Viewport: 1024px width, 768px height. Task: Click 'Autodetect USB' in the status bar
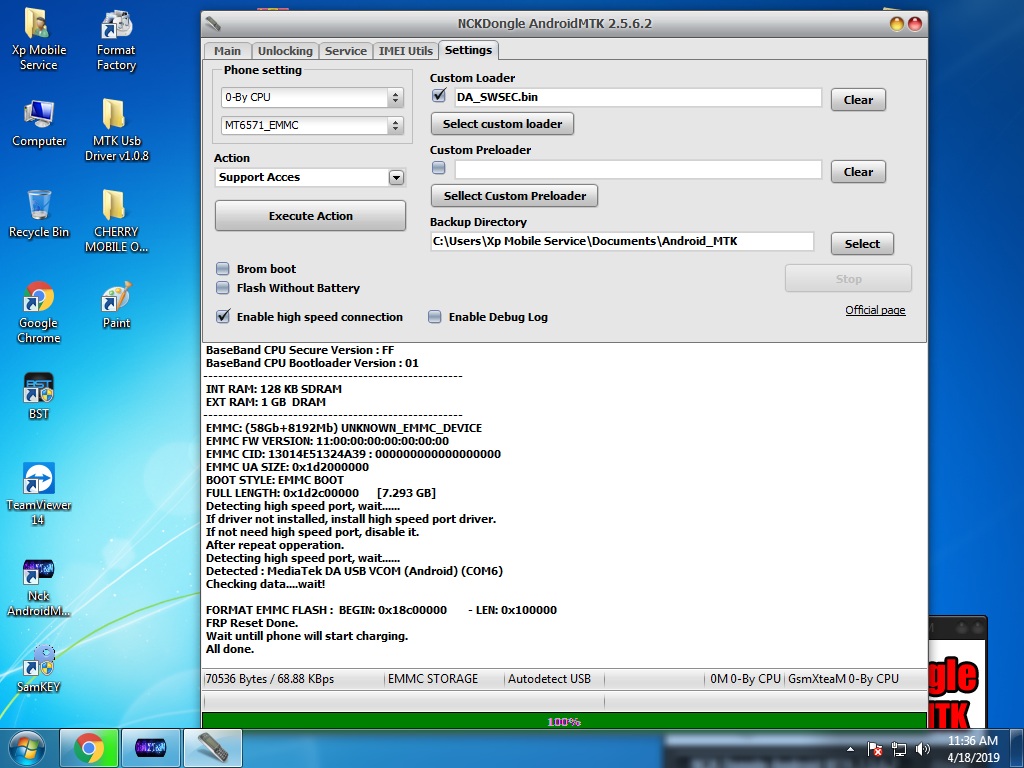549,679
